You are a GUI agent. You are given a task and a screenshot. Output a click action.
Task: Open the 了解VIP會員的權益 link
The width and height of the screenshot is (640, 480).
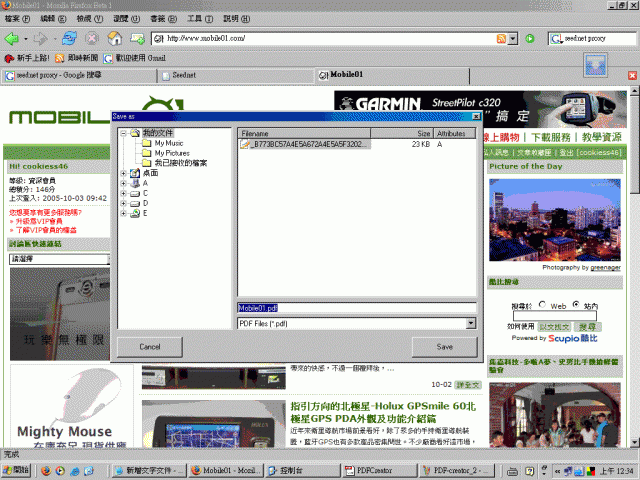click(46, 230)
